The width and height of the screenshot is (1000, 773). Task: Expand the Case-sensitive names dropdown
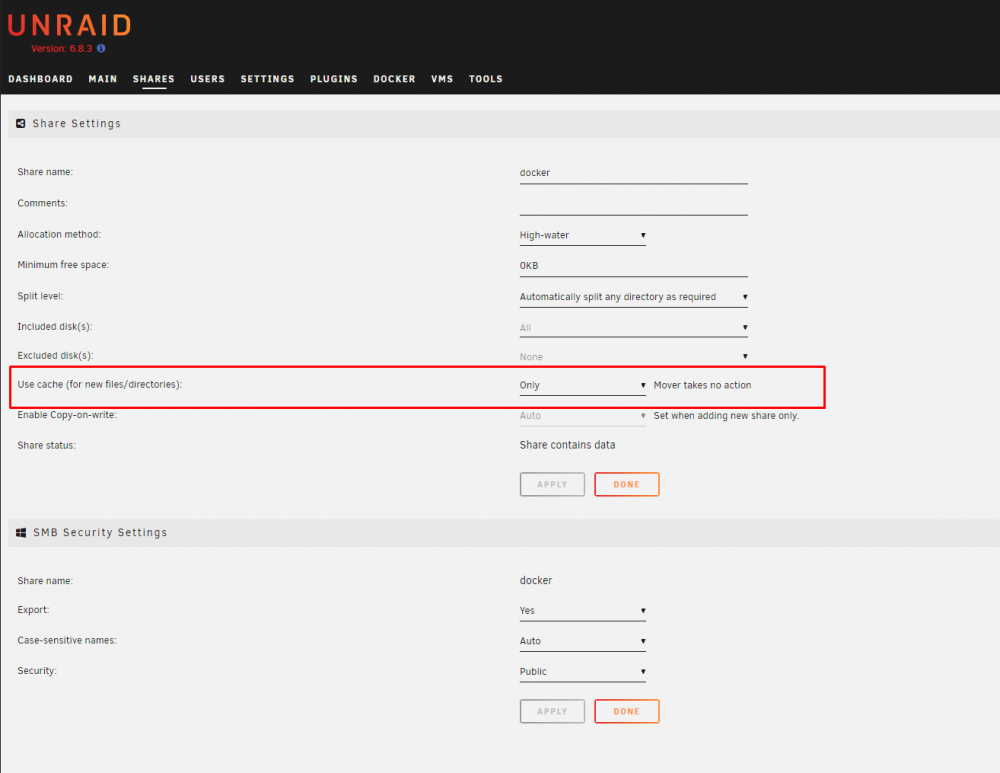[582, 642]
